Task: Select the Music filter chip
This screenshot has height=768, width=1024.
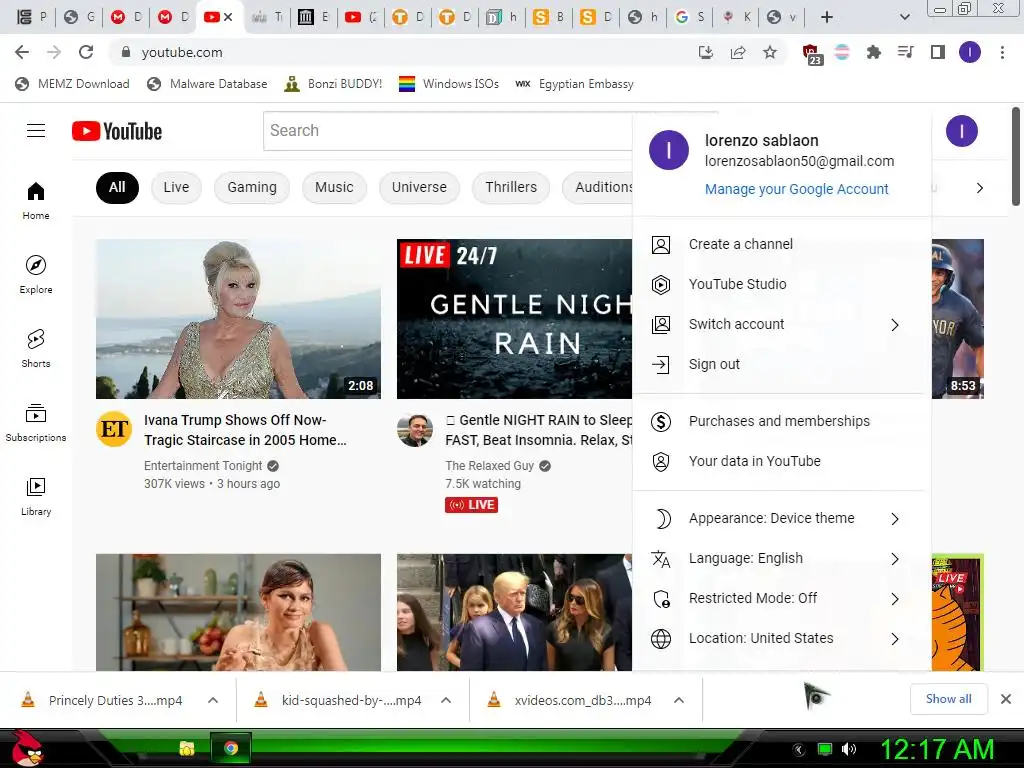Action: point(334,188)
